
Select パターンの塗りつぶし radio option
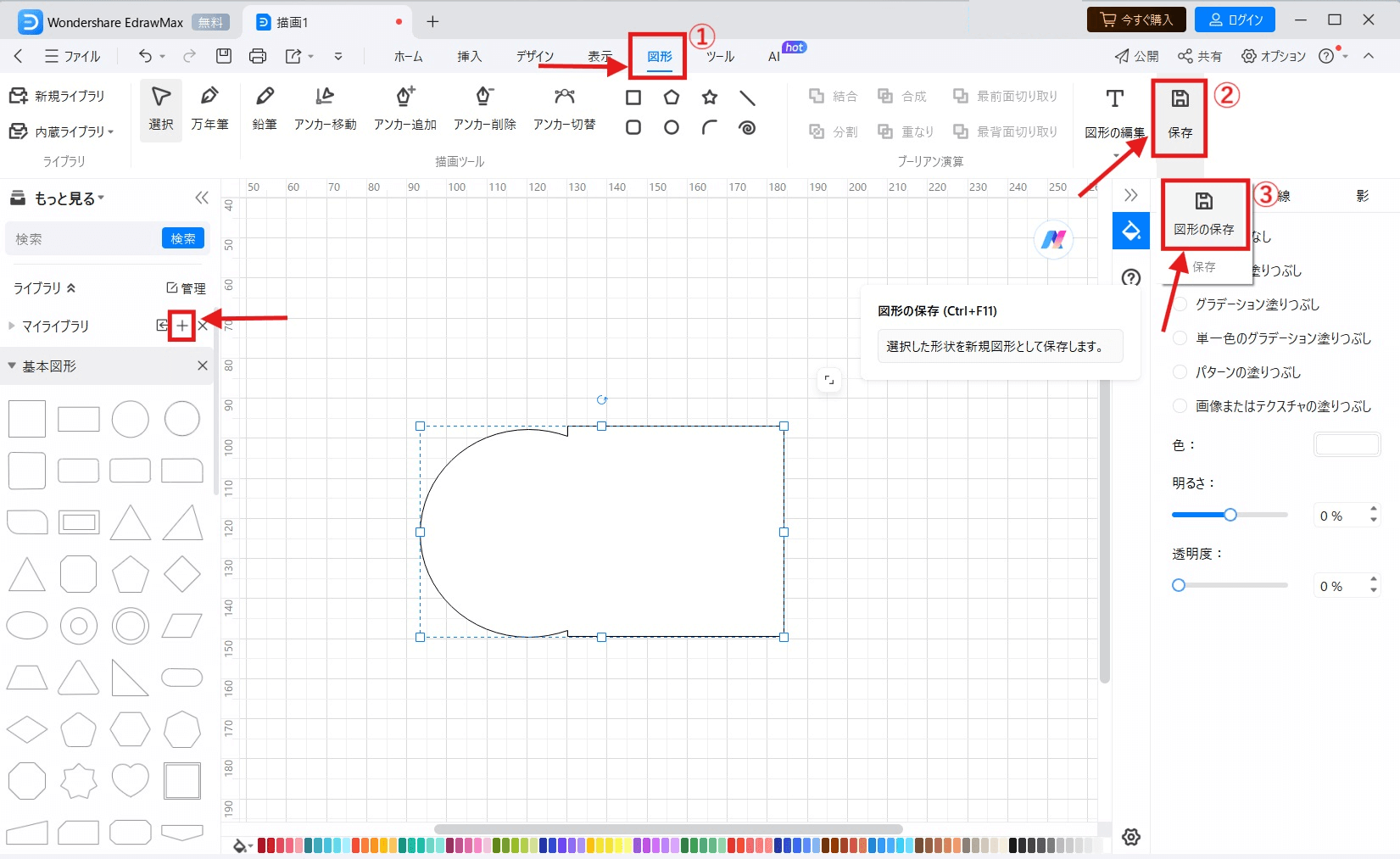click(x=1180, y=372)
